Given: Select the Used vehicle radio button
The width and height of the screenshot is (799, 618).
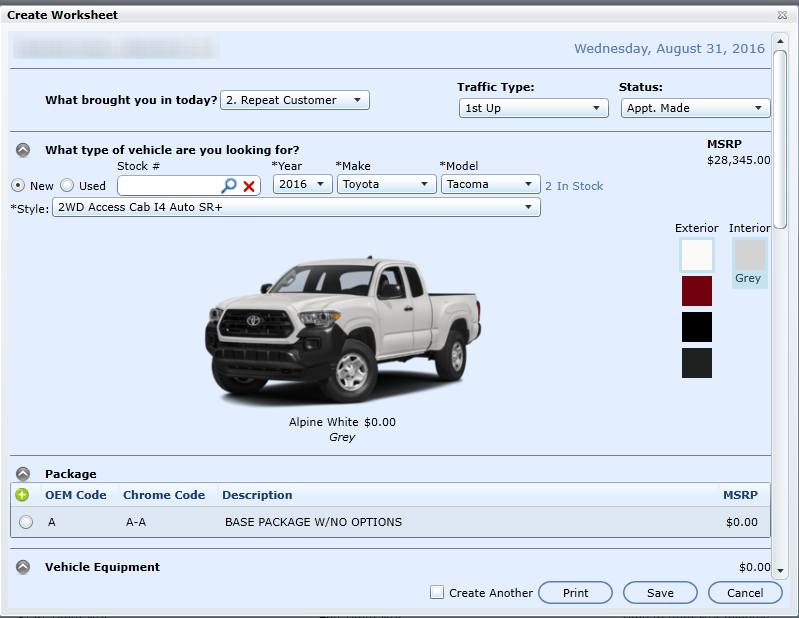Looking at the screenshot, I should pyautogui.click(x=67, y=185).
